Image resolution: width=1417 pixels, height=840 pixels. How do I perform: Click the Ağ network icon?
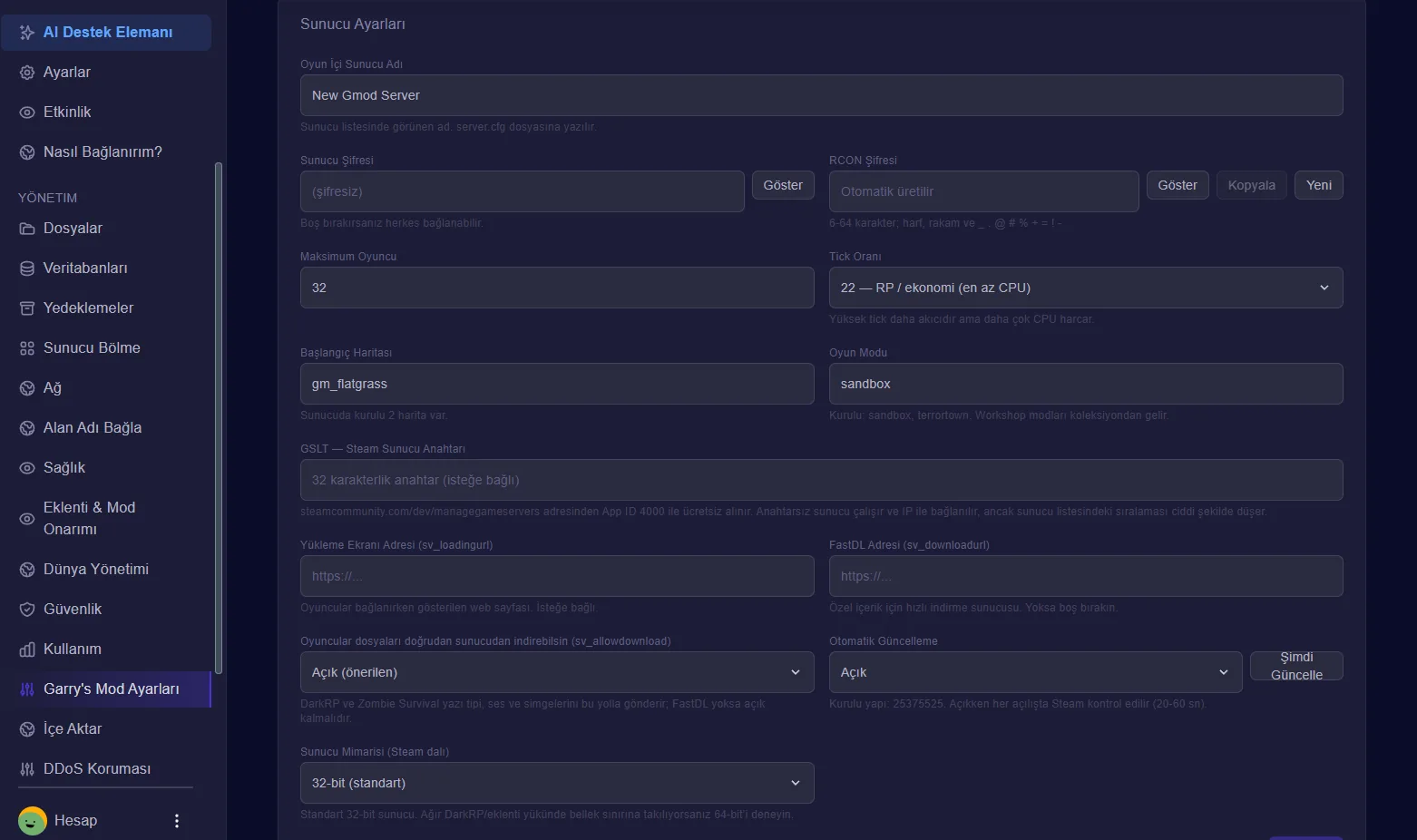(27, 388)
